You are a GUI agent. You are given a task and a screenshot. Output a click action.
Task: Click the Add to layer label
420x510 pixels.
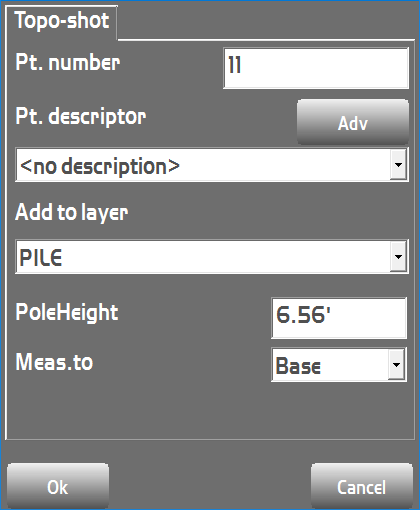(x=72, y=212)
